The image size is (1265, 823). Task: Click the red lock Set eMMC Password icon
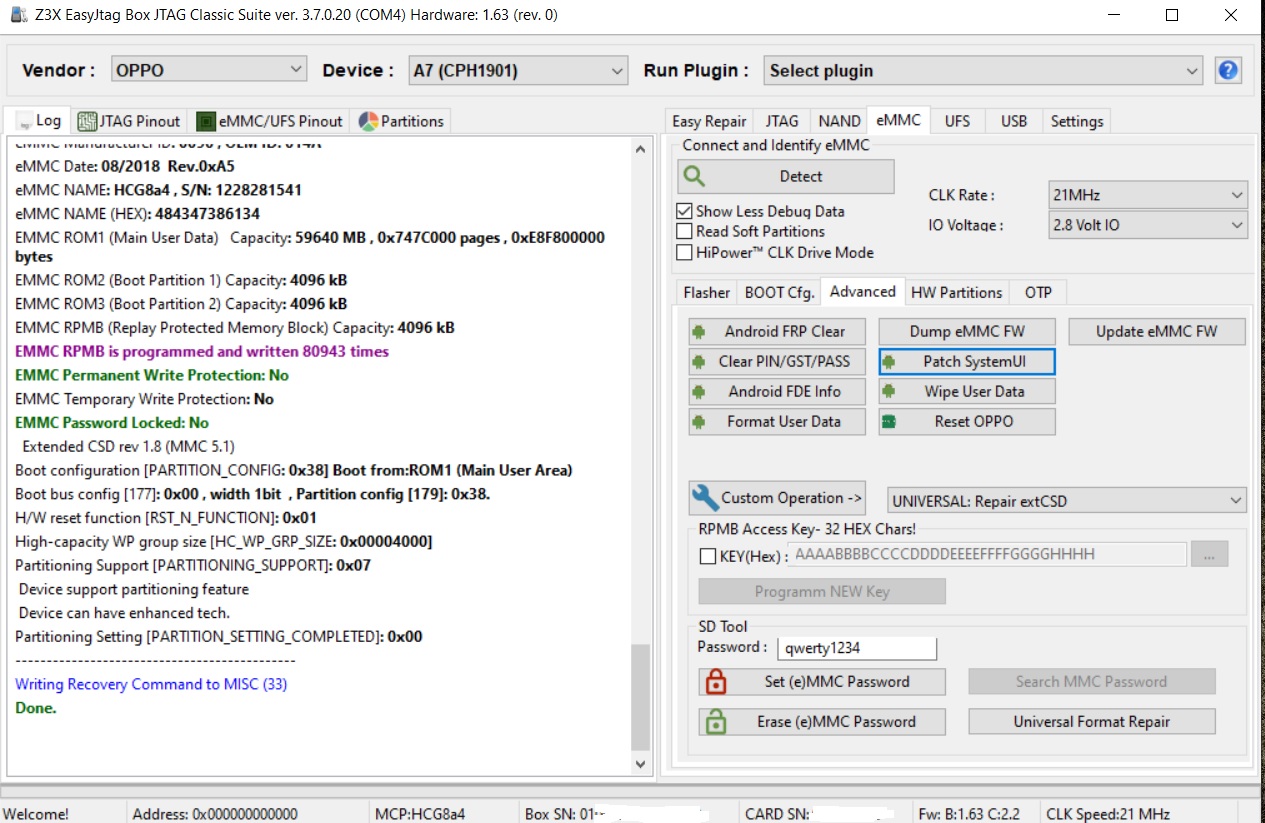point(715,682)
